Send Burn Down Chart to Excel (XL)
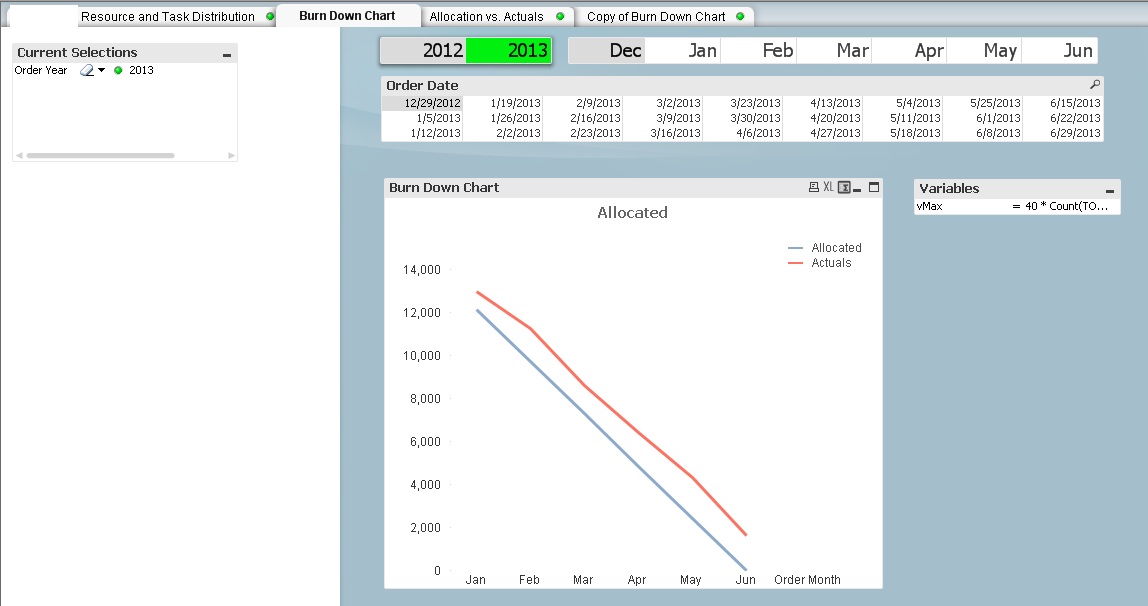 (828, 187)
